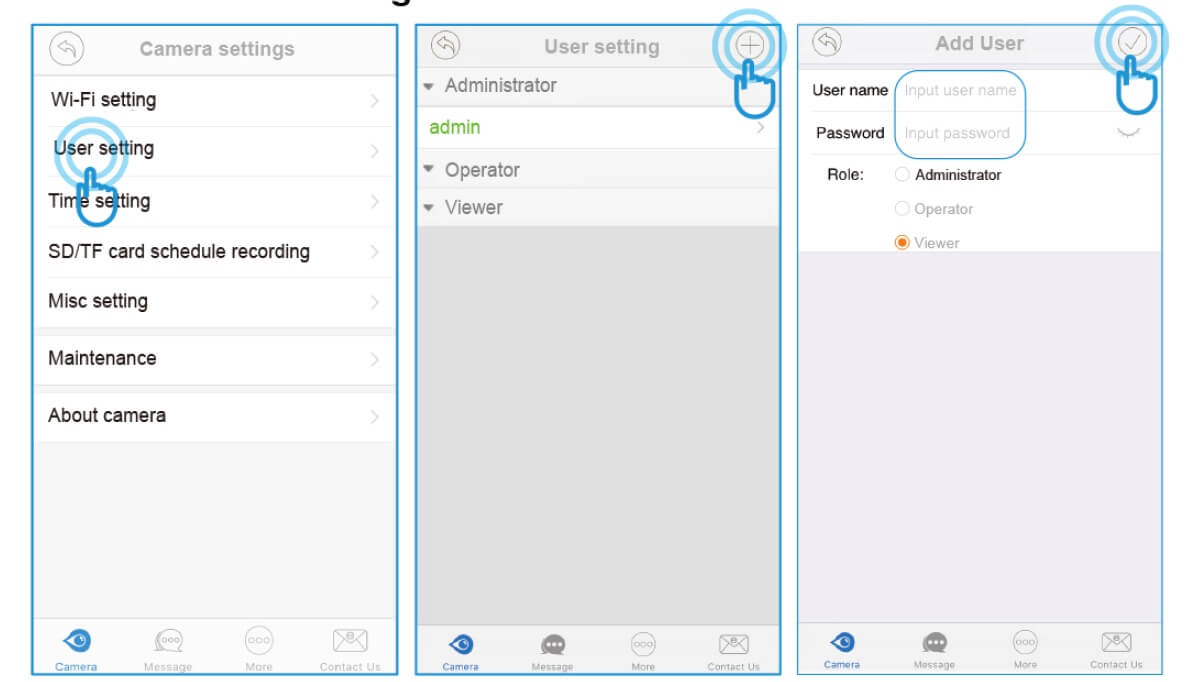This screenshot has height=682, width=1189.
Task: Open Message tab in Camera settings screen
Action: [x=168, y=650]
